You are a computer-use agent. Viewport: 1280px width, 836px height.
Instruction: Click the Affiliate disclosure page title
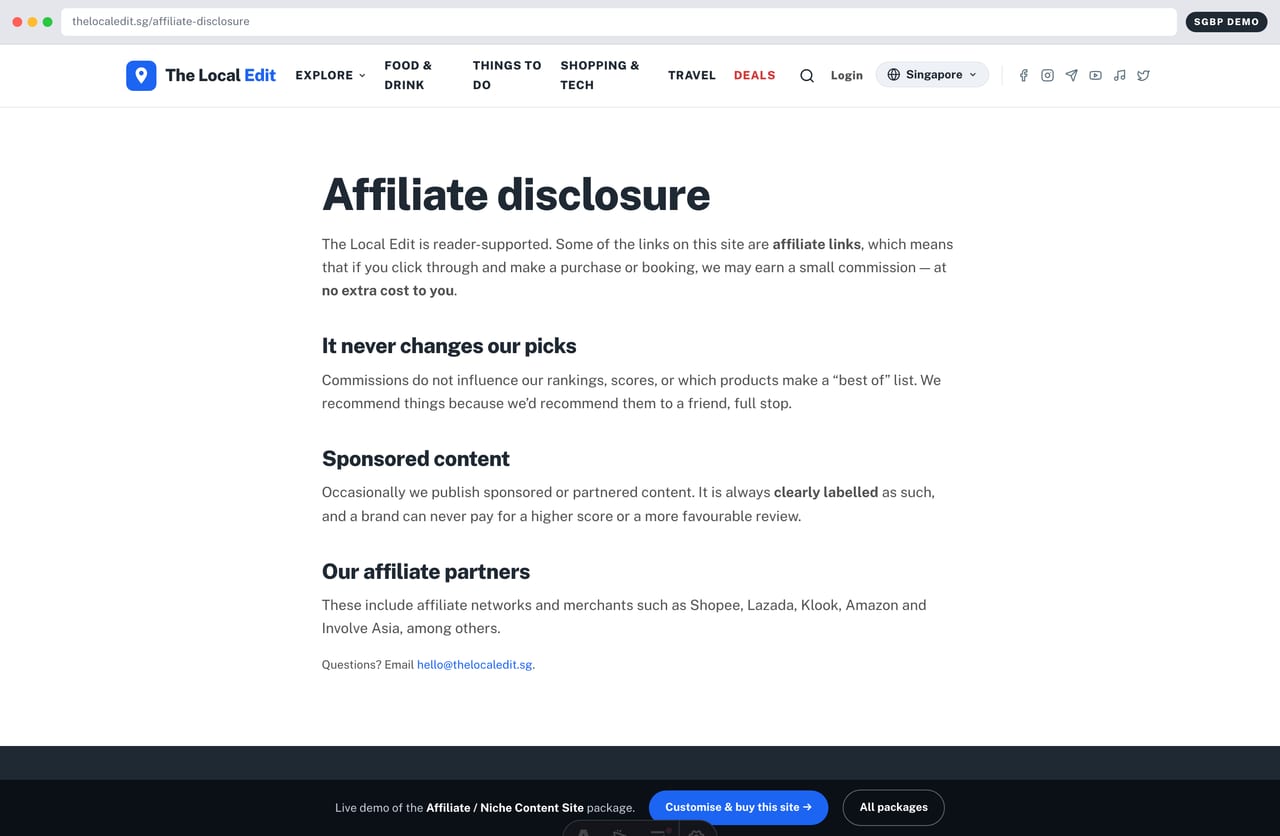[516, 194]
